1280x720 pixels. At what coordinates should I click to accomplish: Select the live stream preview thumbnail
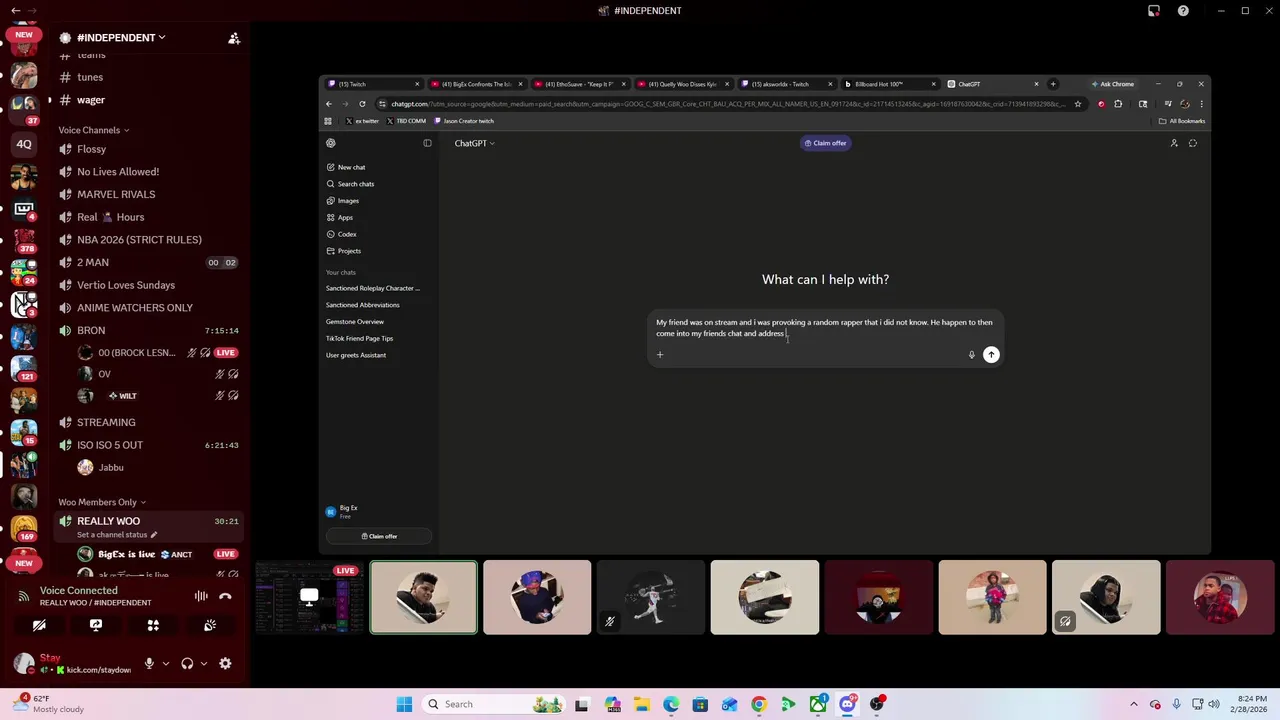point(310,597)
